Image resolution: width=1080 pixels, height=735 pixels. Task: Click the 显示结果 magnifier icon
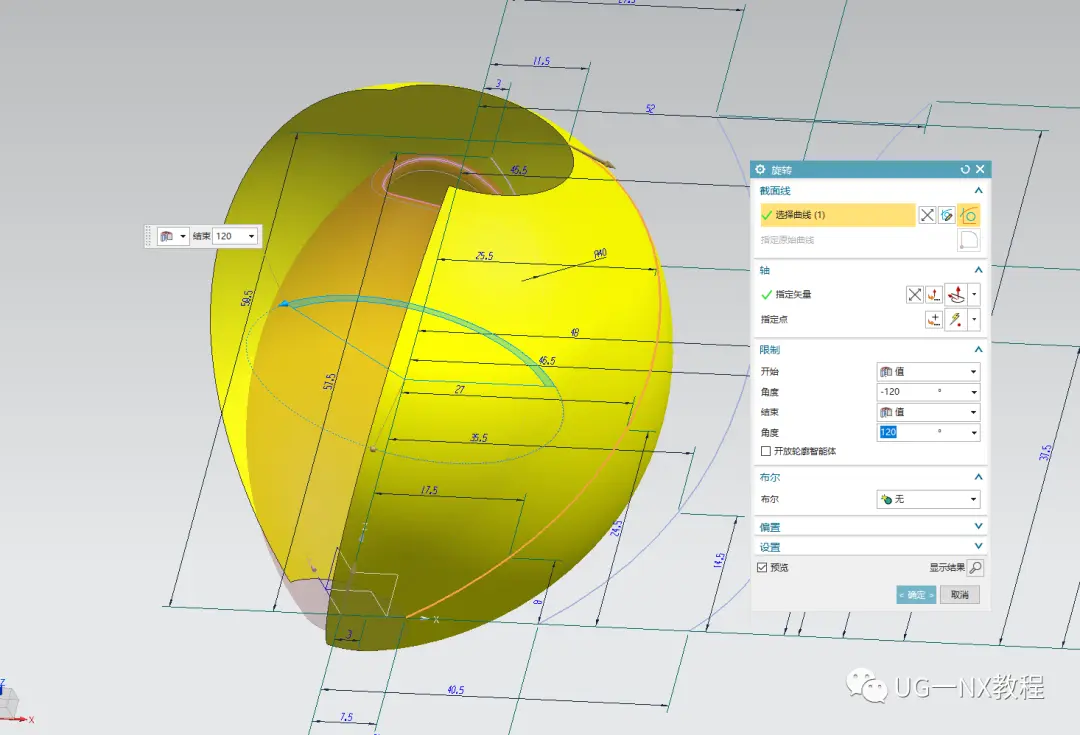click(975, 568)
